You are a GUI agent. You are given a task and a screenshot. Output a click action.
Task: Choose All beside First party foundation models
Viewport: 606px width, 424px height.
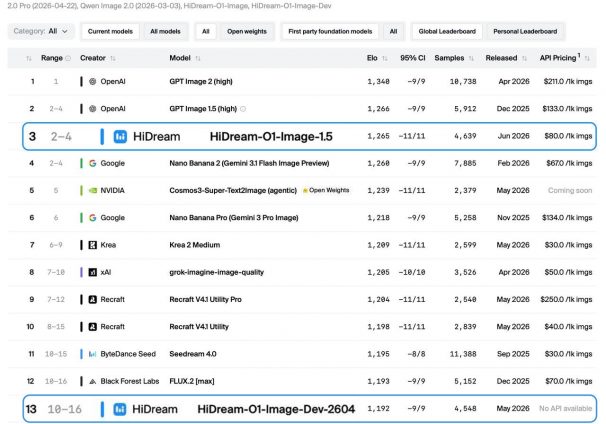[393, 31]
